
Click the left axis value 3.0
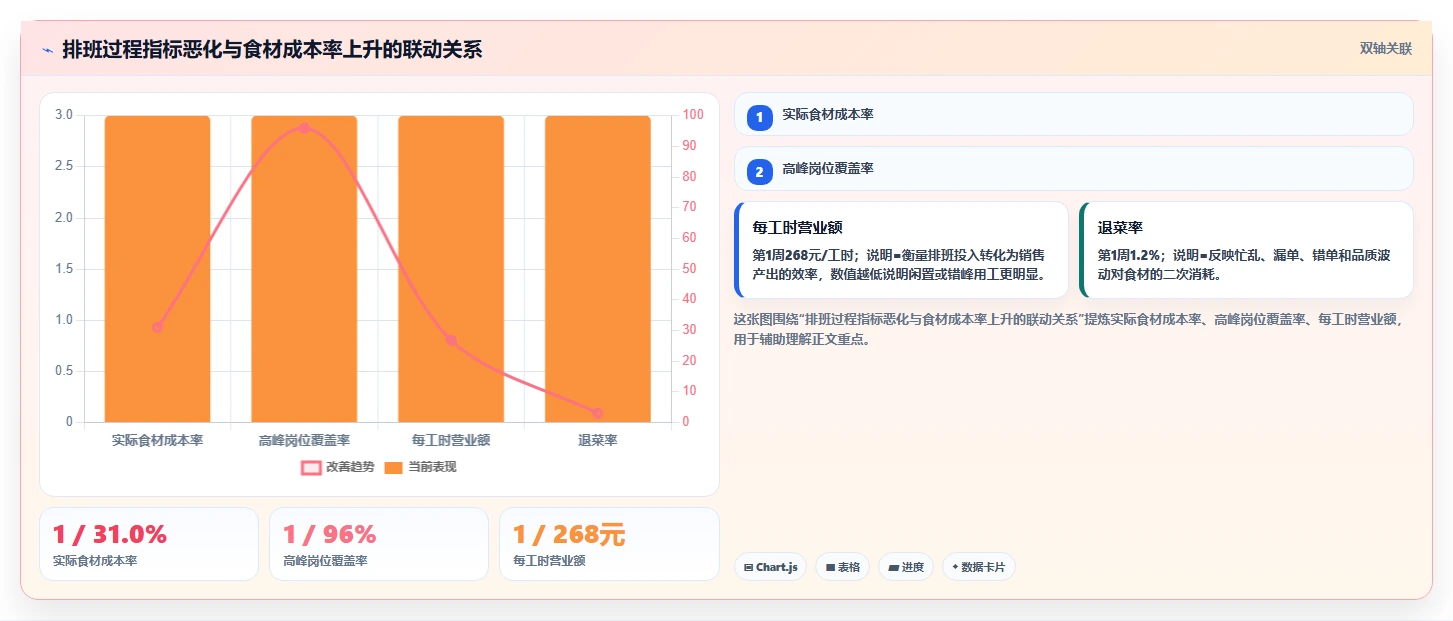click(63, 115)
